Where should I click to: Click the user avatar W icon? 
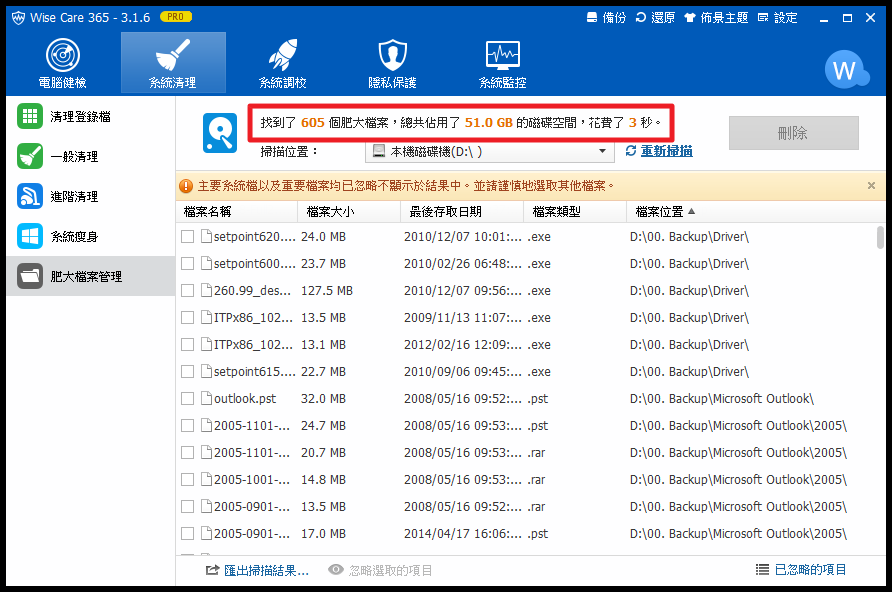[845, 70]
